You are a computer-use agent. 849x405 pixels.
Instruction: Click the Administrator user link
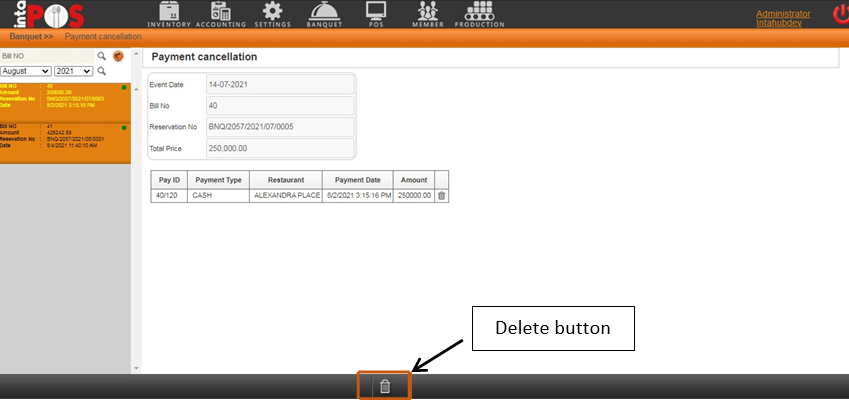[783, 14]
